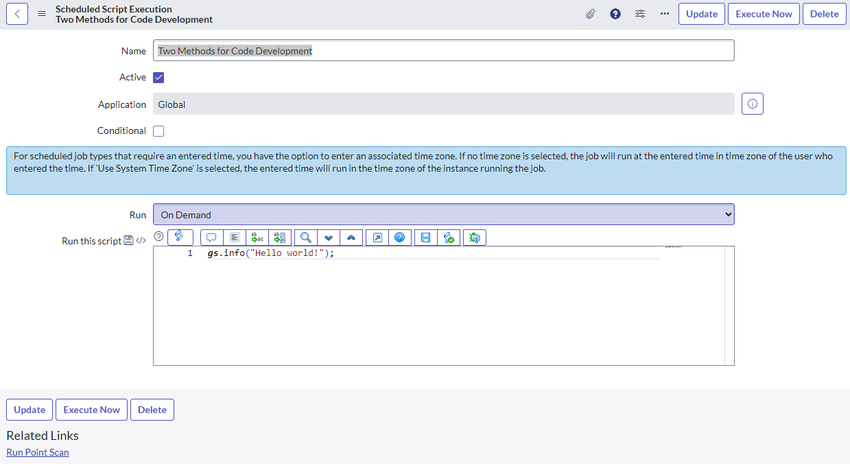This screenshot has height=464, width=850.
Task: Find next with down arrow icon
Action: [x=329, y=237]
